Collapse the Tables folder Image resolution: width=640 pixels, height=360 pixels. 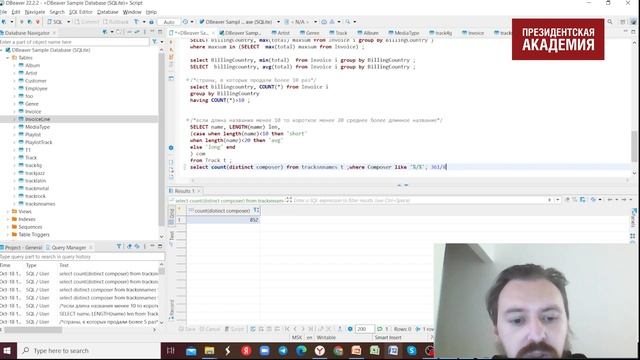(7, 58)
